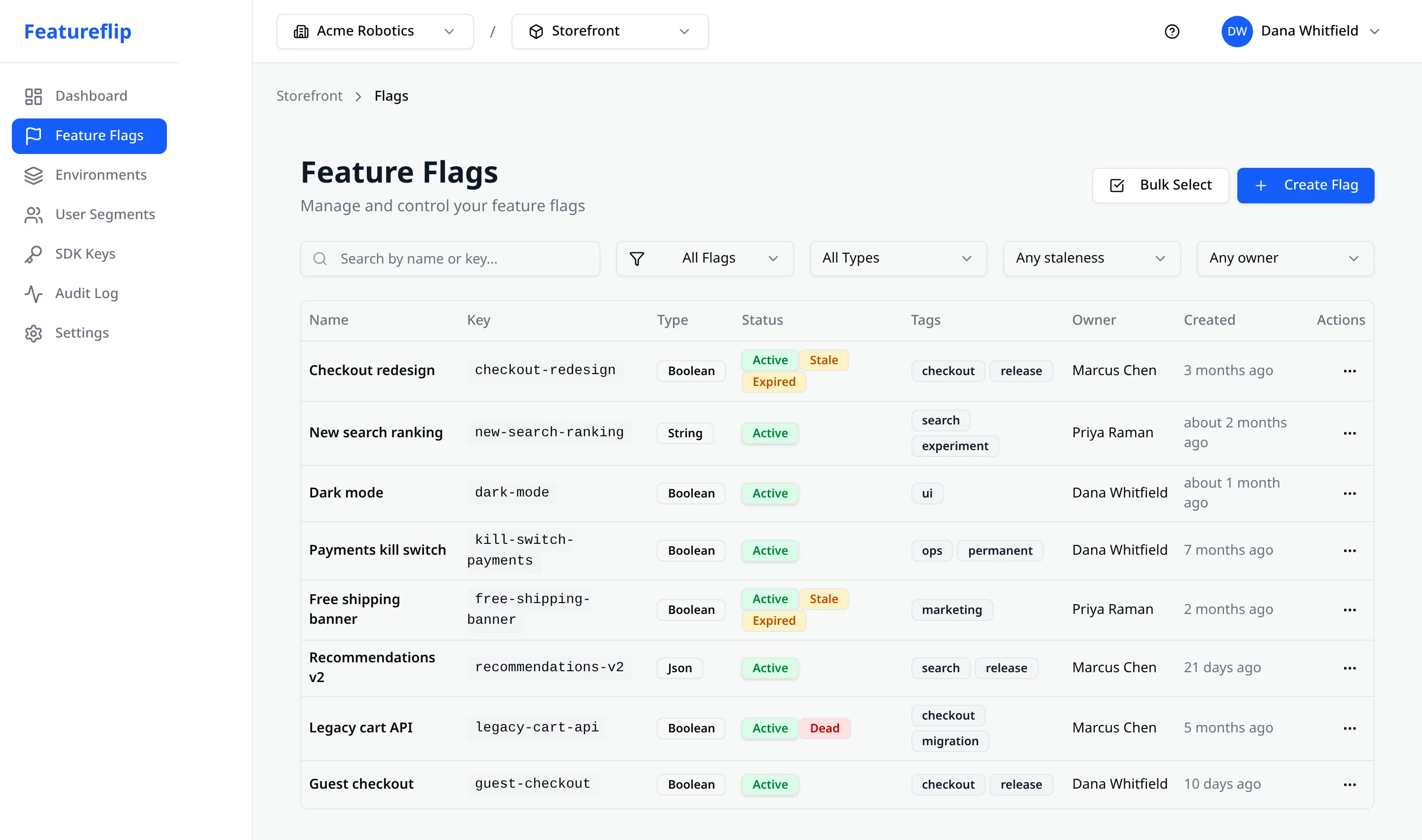Open actions menu for Recommendations v2
This screenshot has width=1422, height=840.
click(x=1349, y=668)
